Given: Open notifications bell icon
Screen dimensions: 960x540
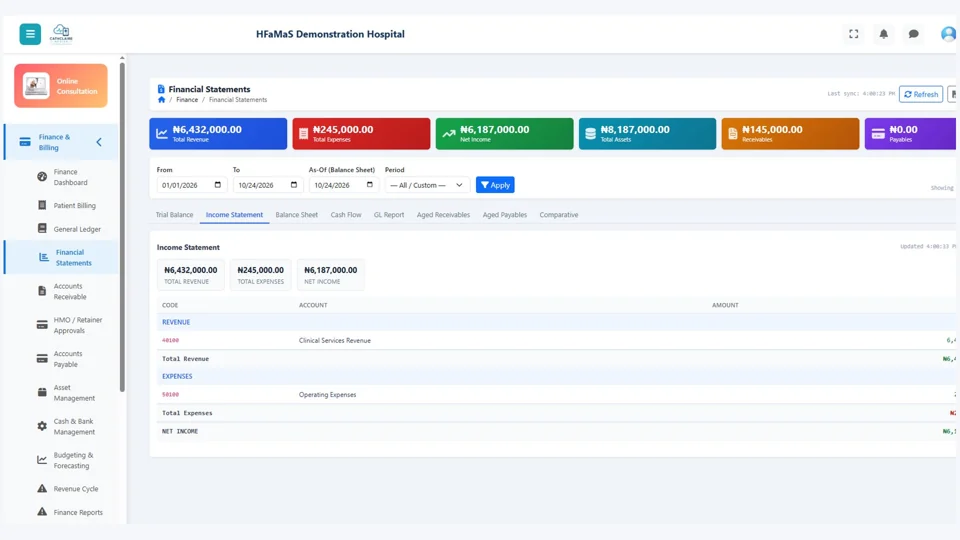Looking at the screenshot, I should 883,34.
